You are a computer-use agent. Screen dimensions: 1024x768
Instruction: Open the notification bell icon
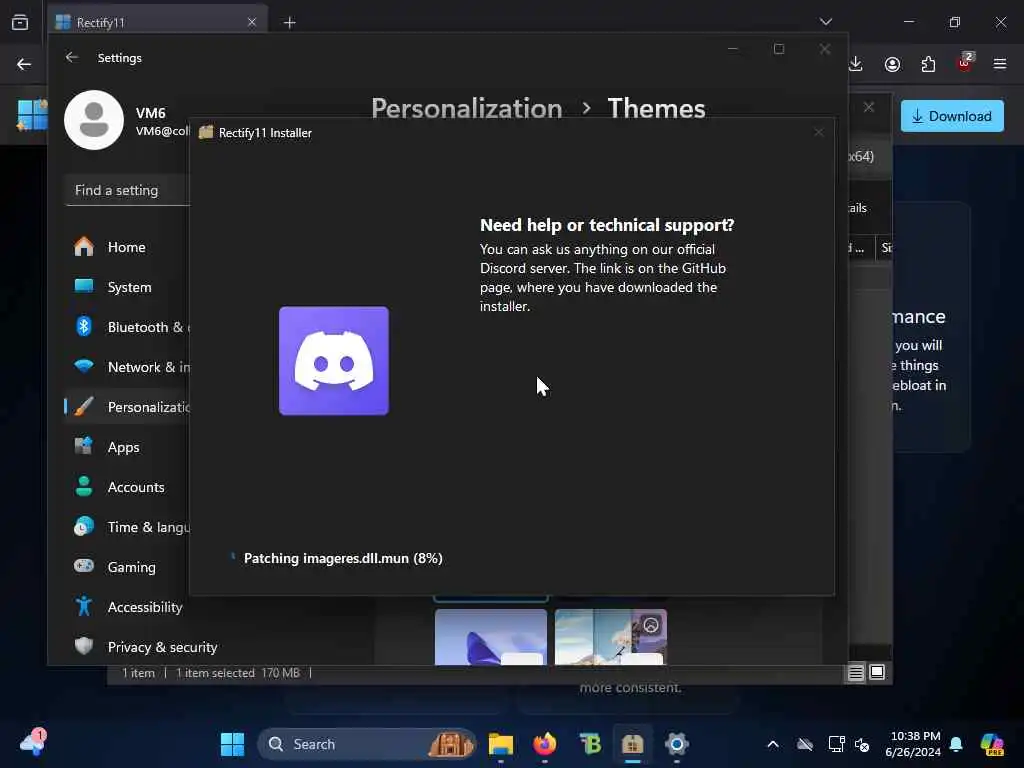tap(956, 744)
